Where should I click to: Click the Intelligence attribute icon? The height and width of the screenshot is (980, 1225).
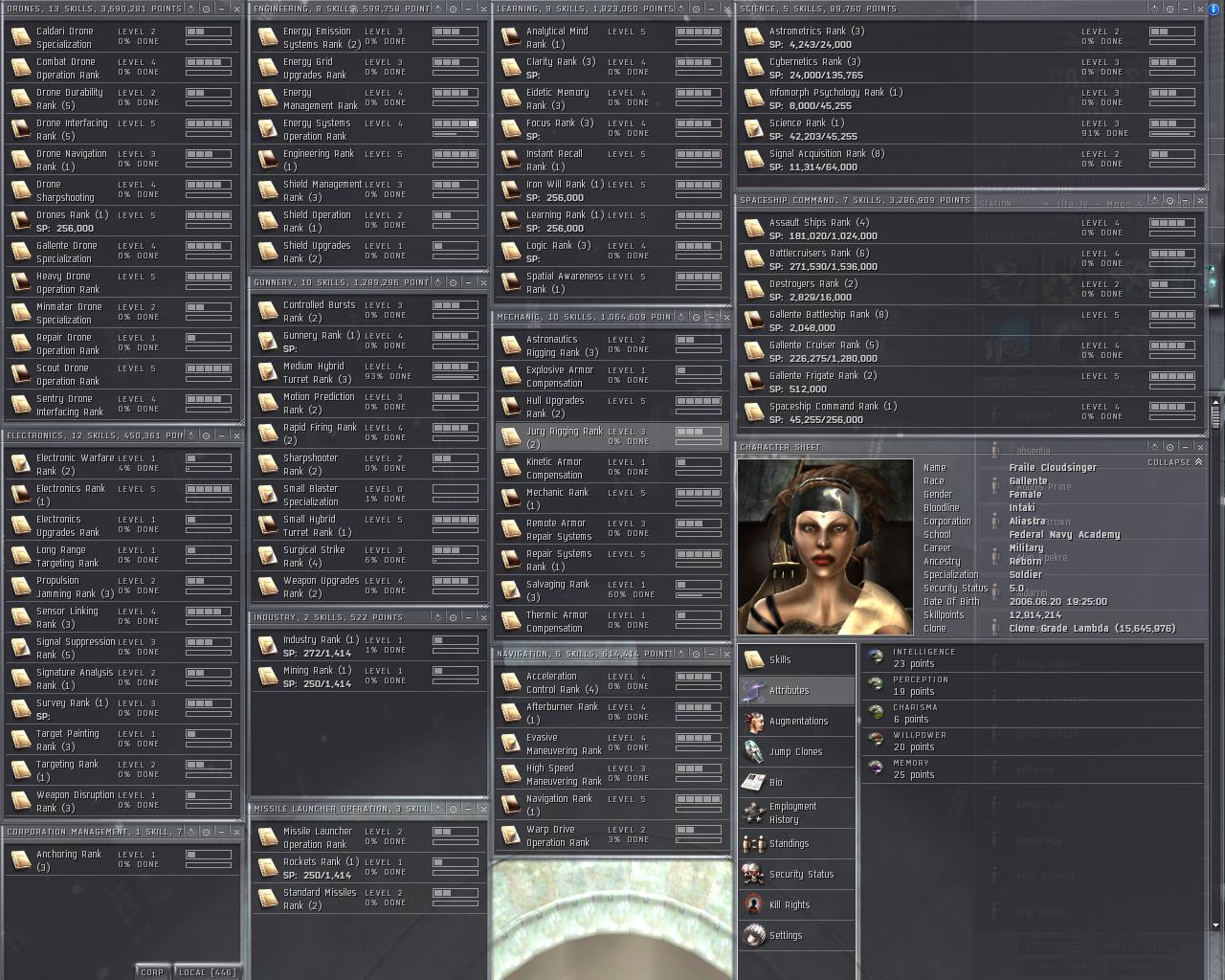(x=876, y=657)
